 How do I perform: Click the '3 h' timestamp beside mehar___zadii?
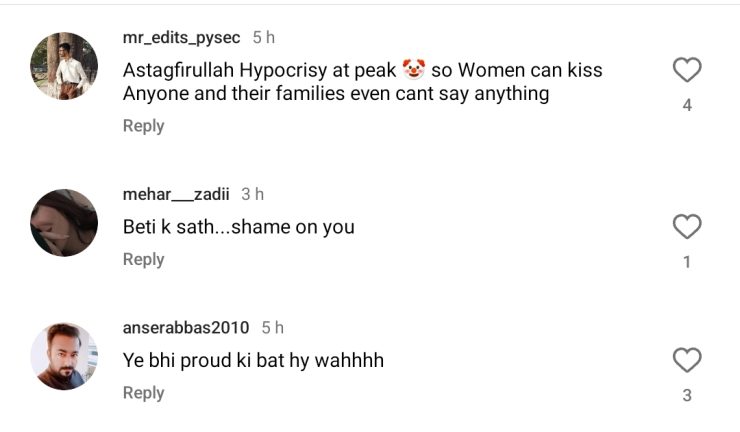(252, 194)
